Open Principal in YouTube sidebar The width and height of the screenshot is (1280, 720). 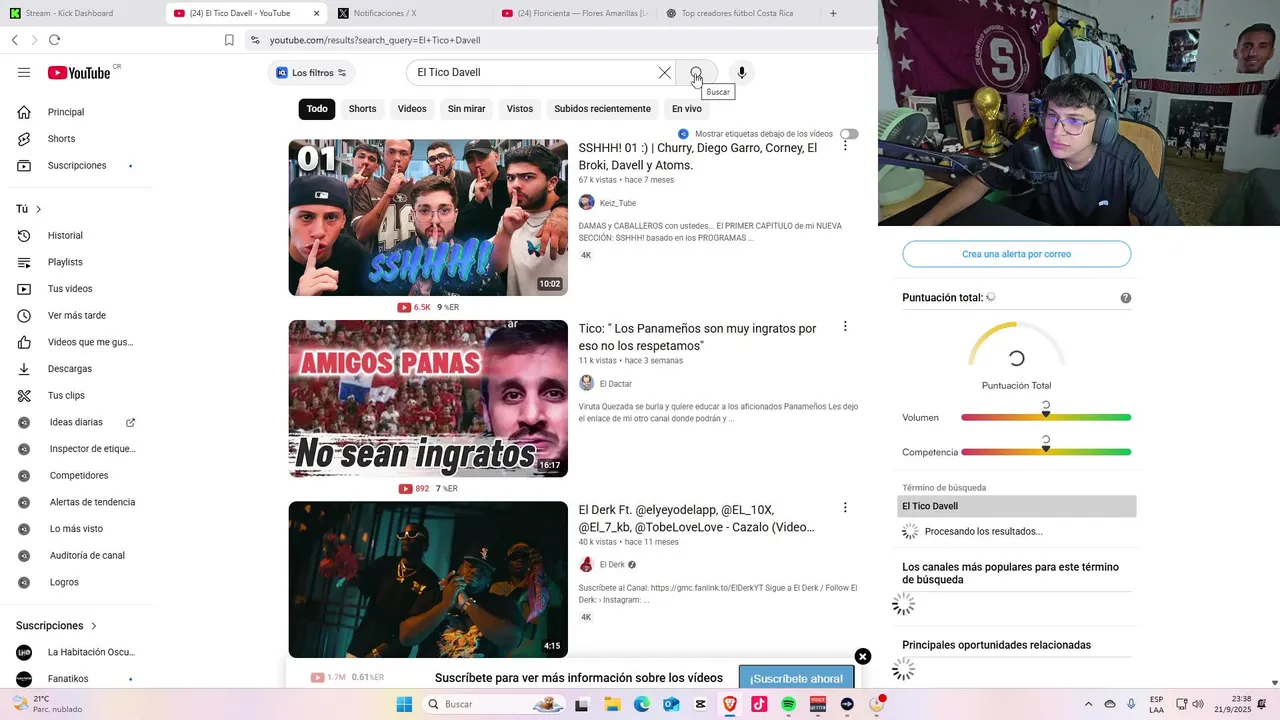[66, 112]
